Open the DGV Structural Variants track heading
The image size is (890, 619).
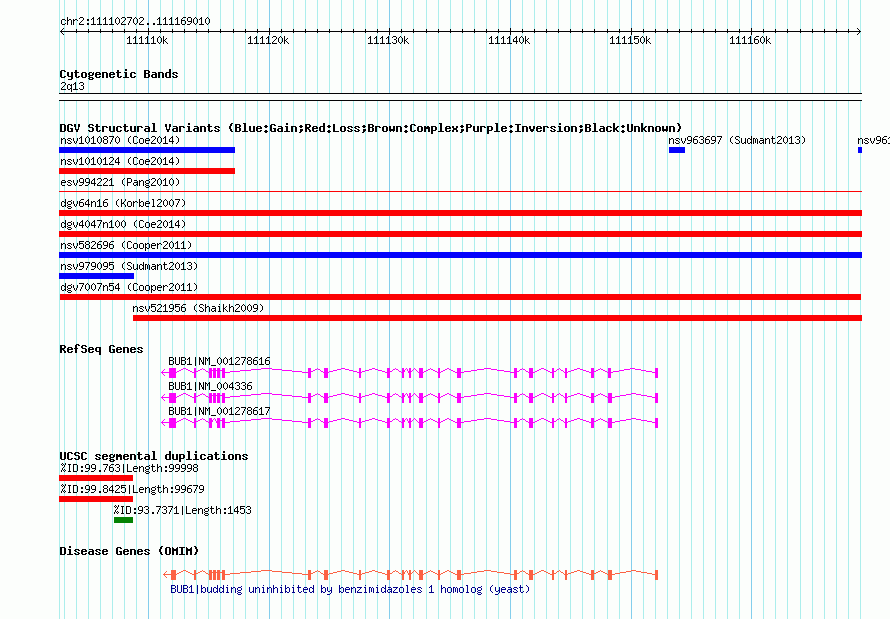[371, 128]
